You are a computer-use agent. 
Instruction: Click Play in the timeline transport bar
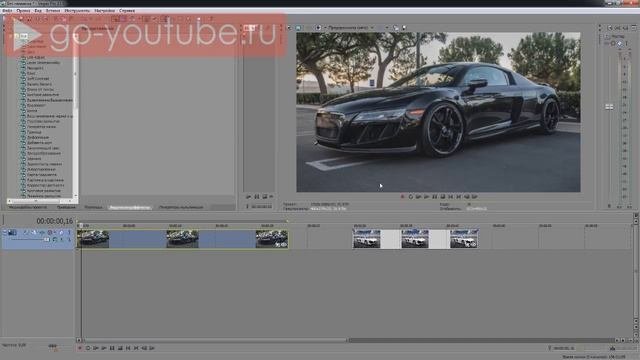104,348
